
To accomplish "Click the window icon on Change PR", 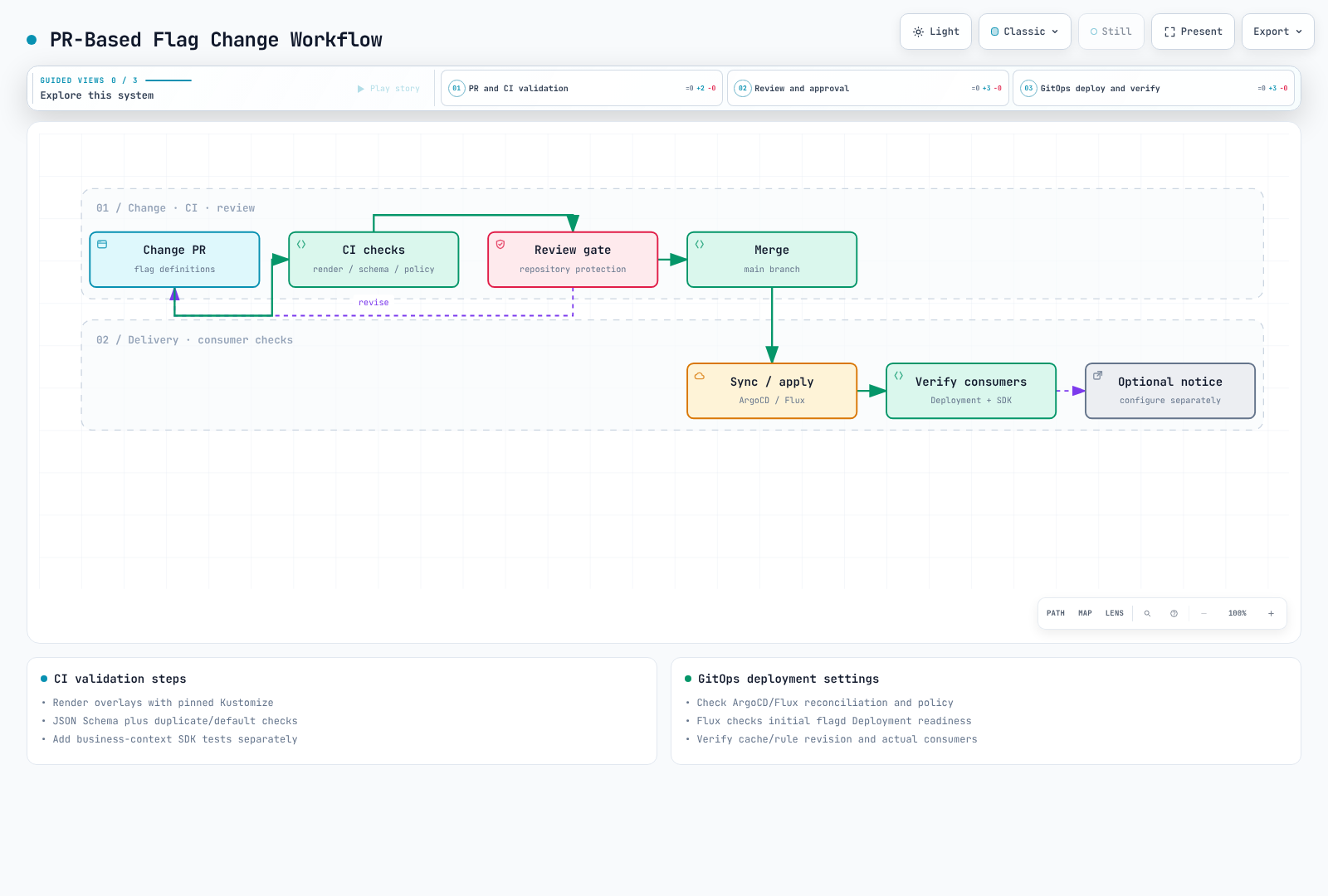I will tap(102, 244).
